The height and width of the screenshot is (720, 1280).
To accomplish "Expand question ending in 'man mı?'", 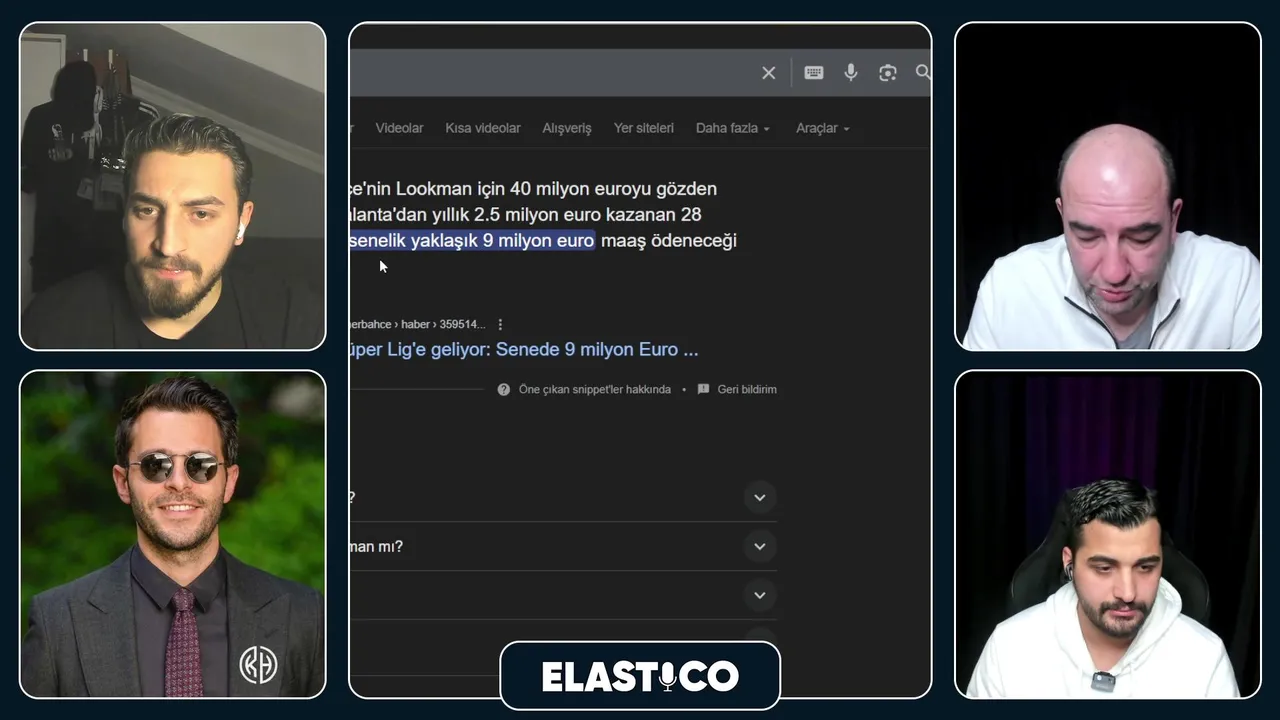I will tap(760, 546).
